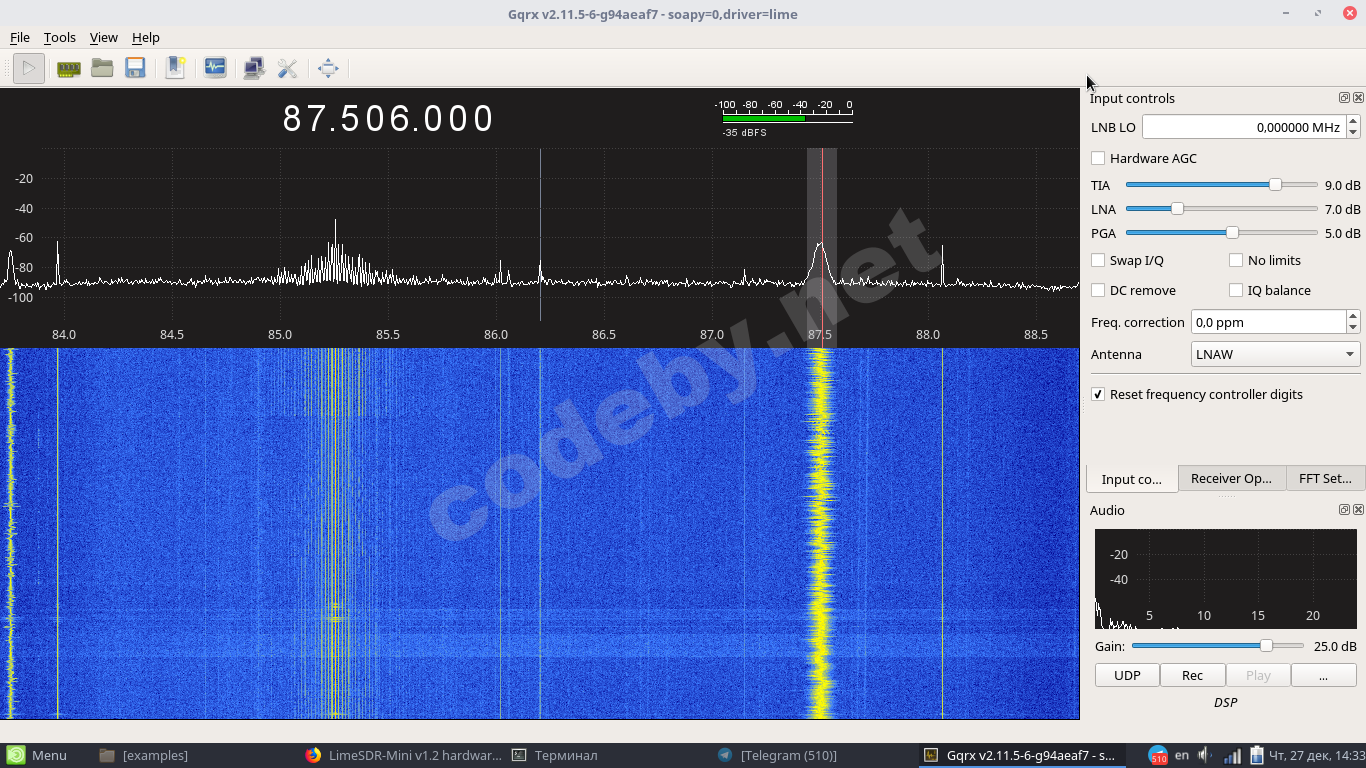Image resolution: width=1366 pixels, height=768 pixels.
Task: Open the volume control in system tray
Action: [1206, 755]
